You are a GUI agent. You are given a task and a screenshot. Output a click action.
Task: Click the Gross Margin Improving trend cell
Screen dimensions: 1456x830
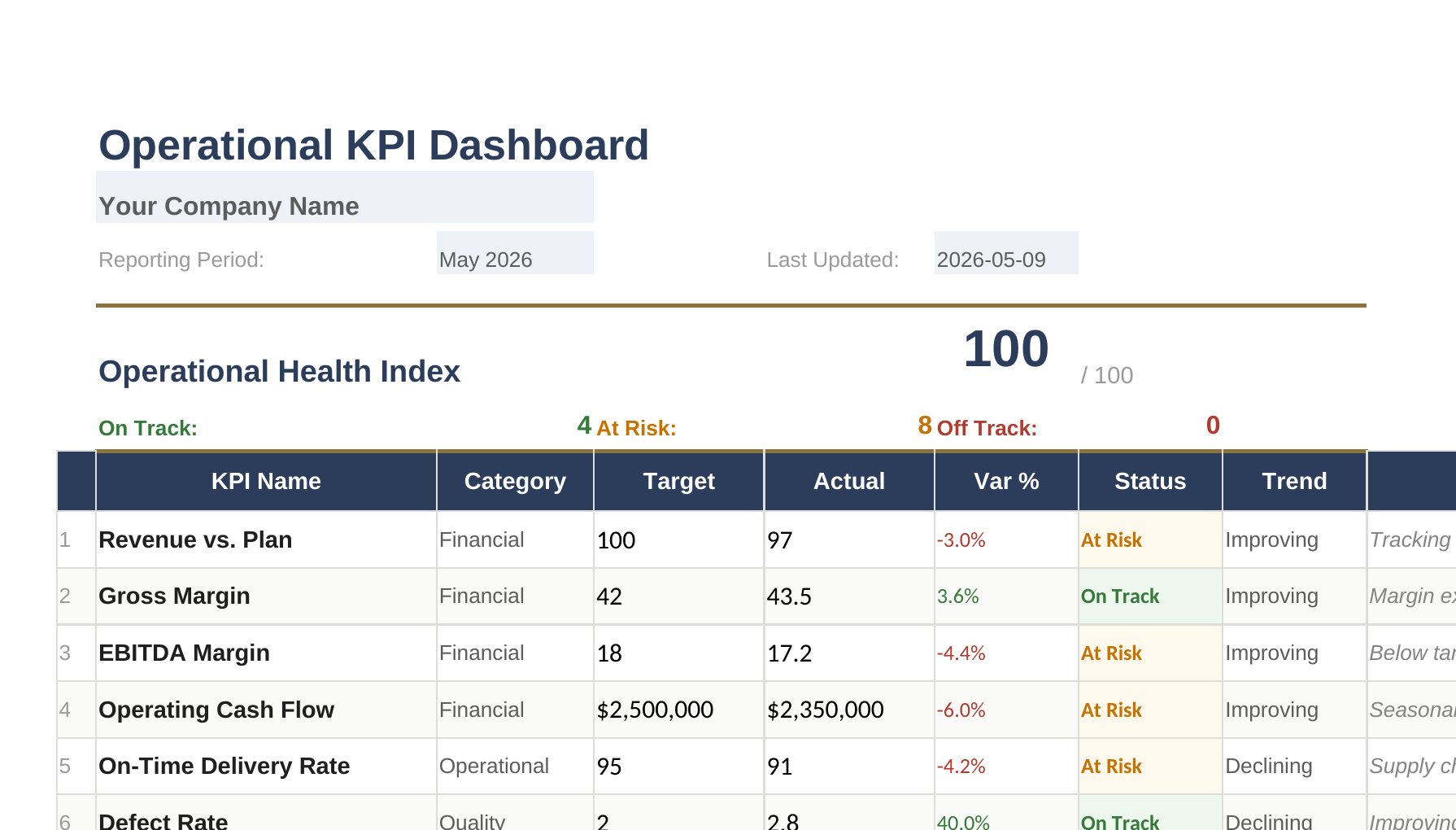1294,596
